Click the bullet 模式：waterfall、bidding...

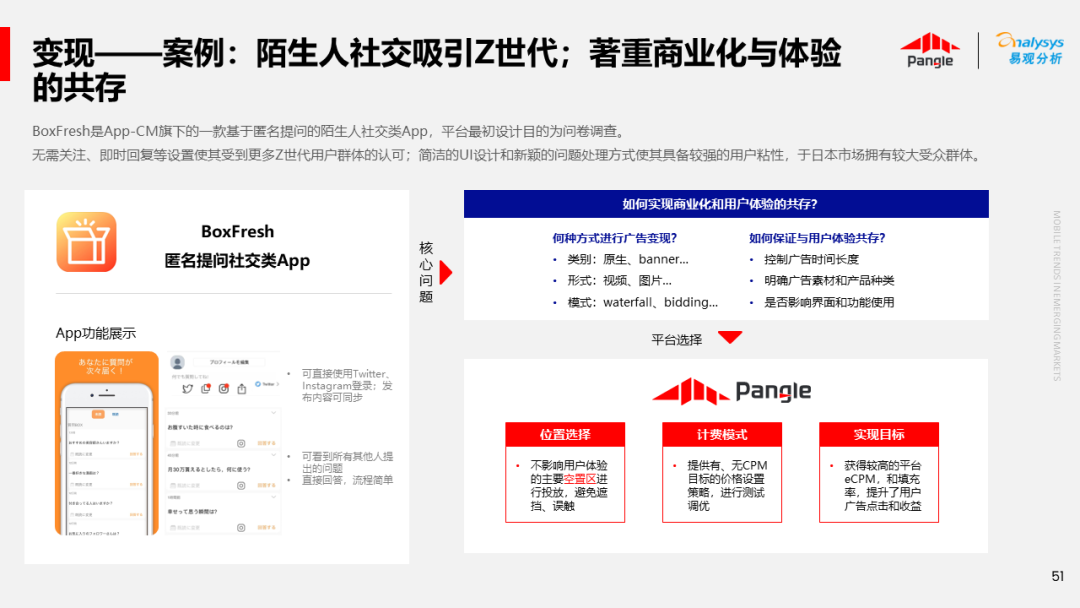coord(643,302)
